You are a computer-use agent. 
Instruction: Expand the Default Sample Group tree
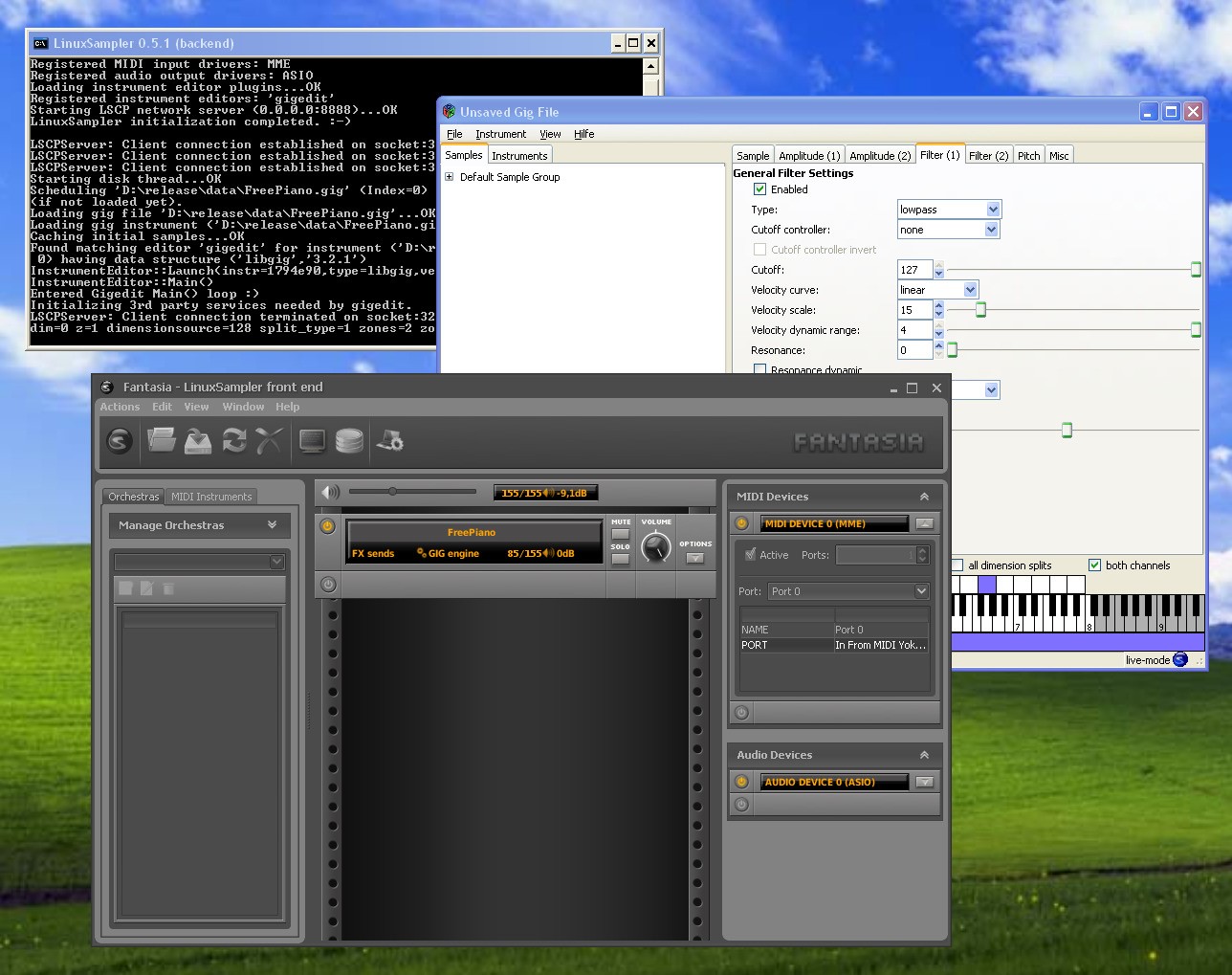(449, 176)
